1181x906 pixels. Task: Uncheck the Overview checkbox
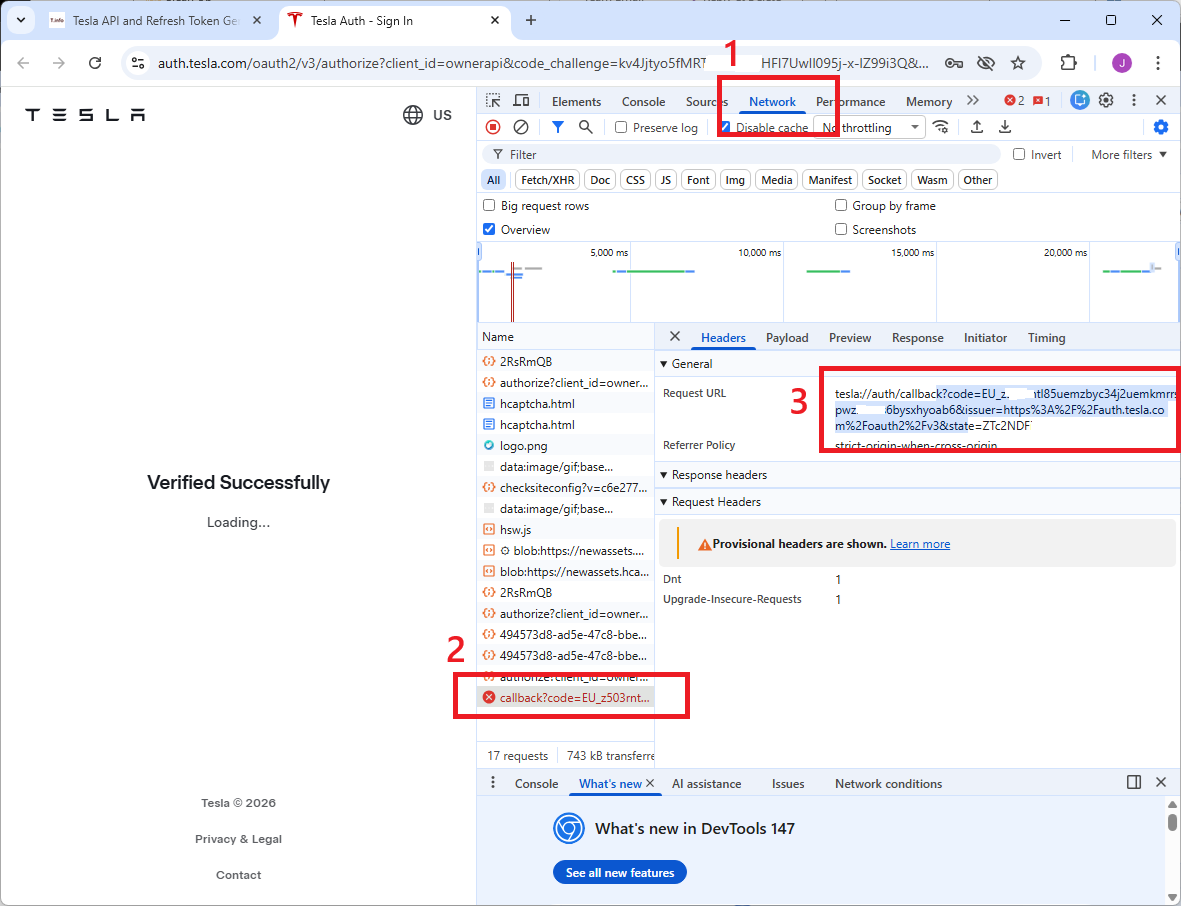(x=489, y=230)
